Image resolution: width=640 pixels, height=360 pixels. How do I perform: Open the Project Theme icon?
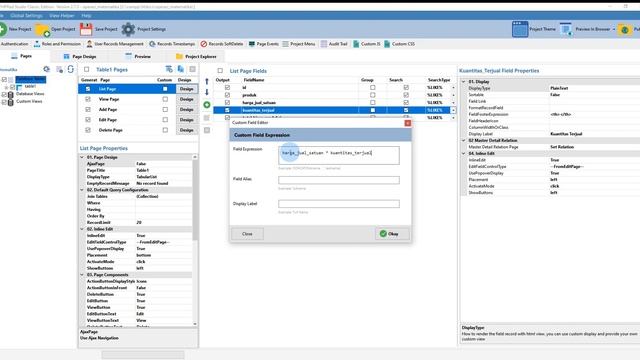(520, 29)
